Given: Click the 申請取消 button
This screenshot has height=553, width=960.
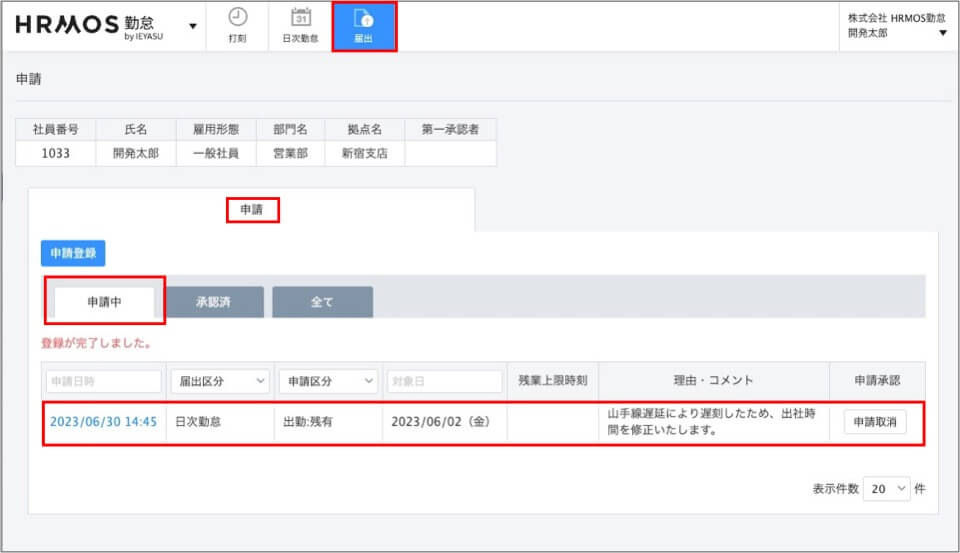Looking at the screenshot, I should [x=875, y=422].
